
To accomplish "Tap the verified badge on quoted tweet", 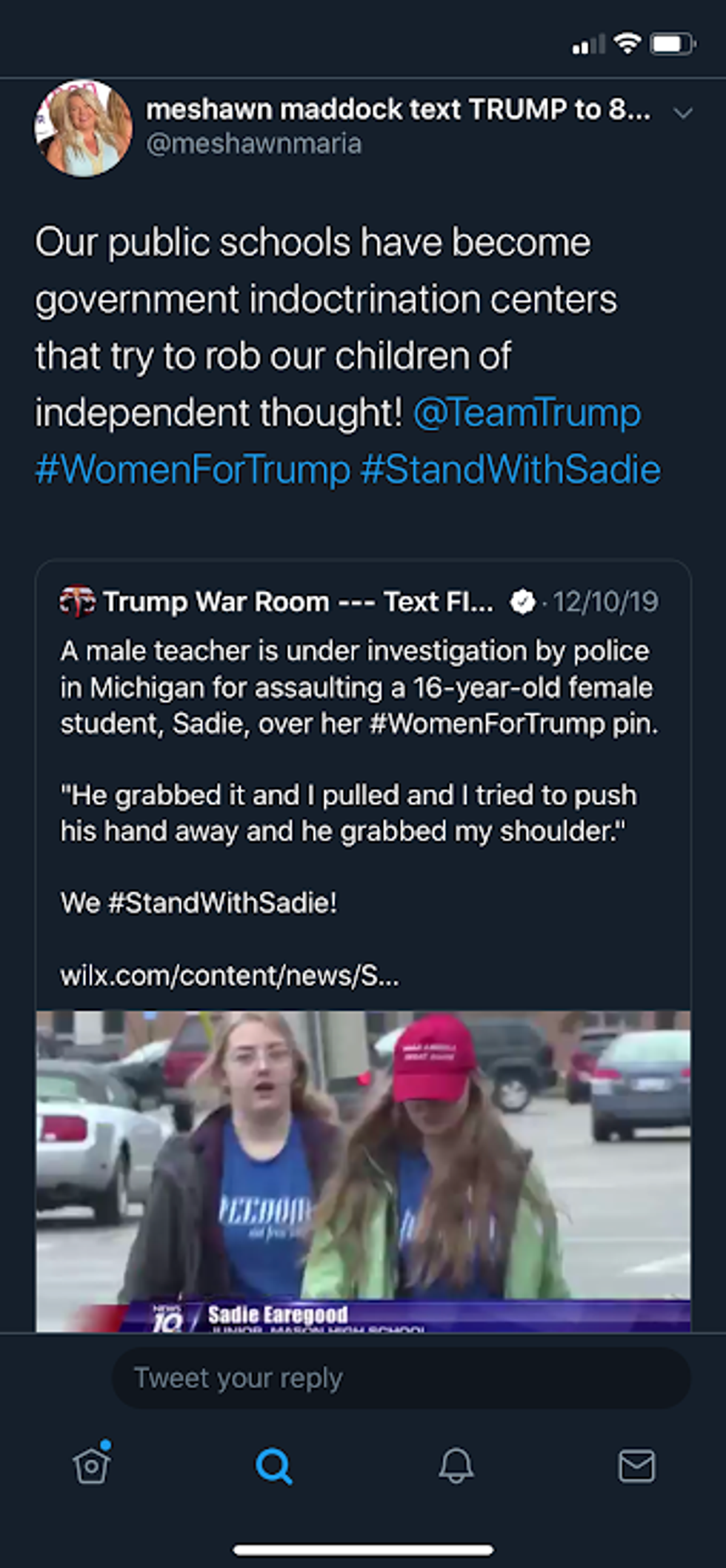I will click(523, 602).
